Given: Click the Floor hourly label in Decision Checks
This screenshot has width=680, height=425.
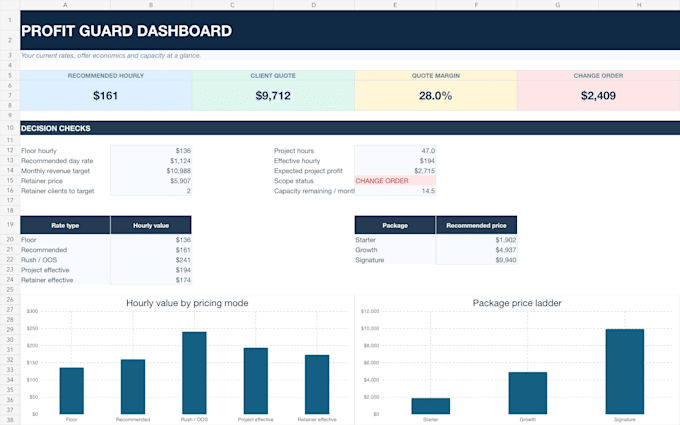Looking at the screenshot, I should pyautogui.click(x=39, y=151).
